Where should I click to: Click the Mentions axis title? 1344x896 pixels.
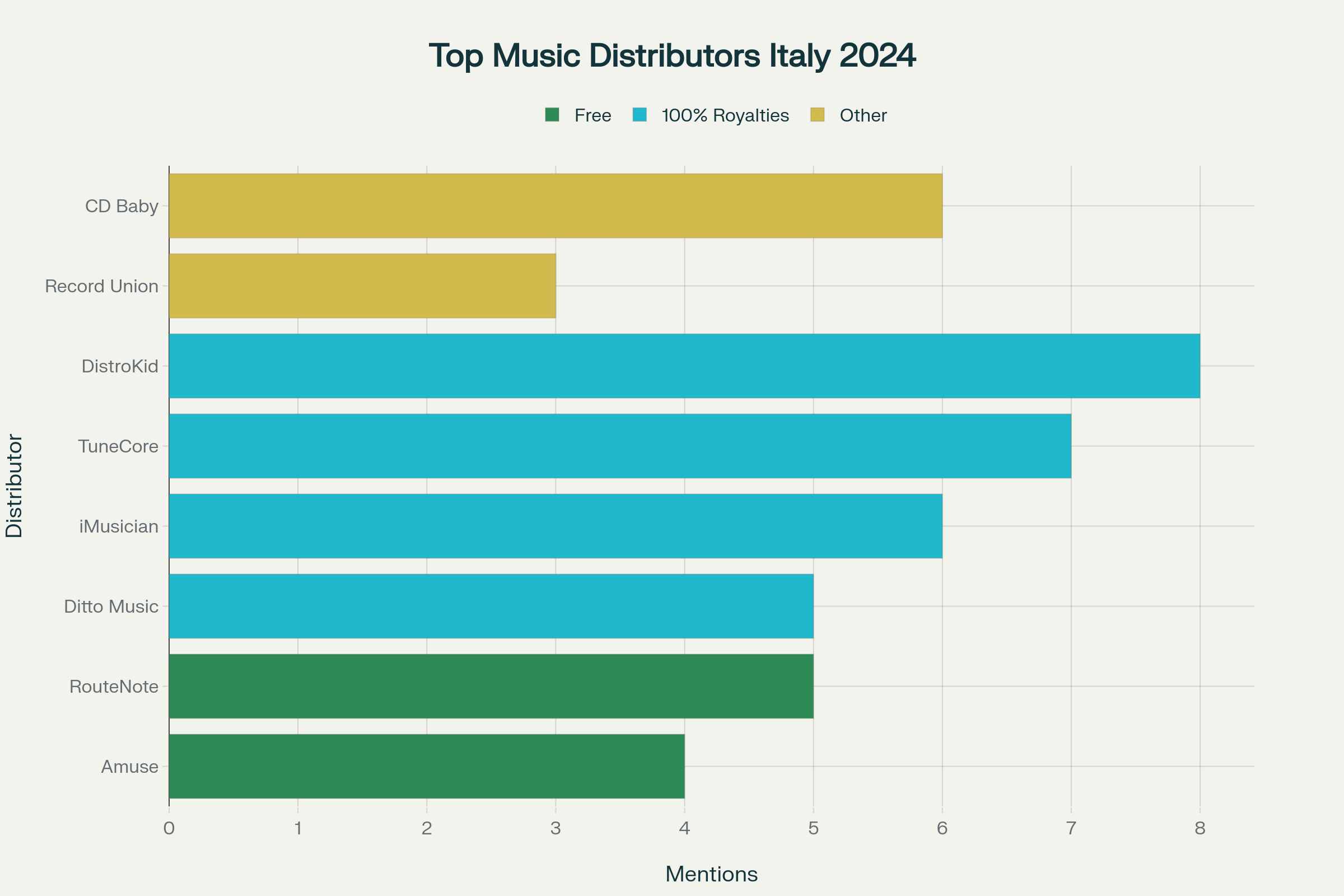click(x=711, y=874)
